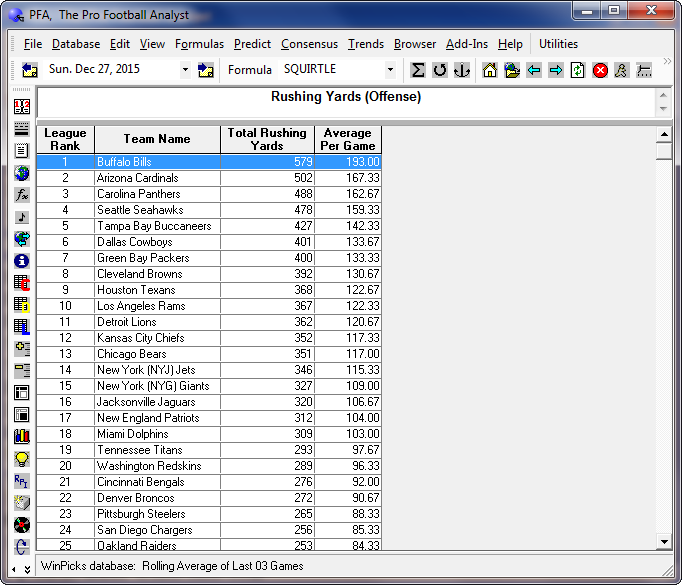682x585 pixels.
Task: Click the title pane small down arrow
Action: (663, 109)
